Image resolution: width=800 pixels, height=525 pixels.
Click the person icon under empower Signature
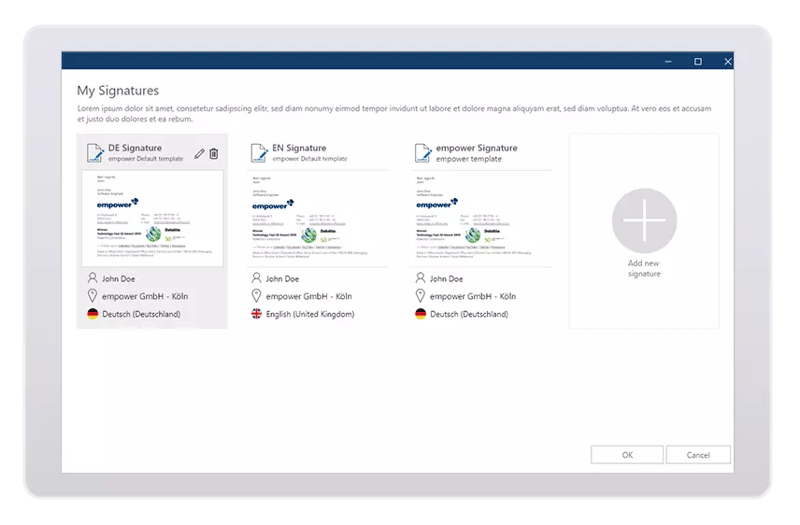[x=420, y=278]
